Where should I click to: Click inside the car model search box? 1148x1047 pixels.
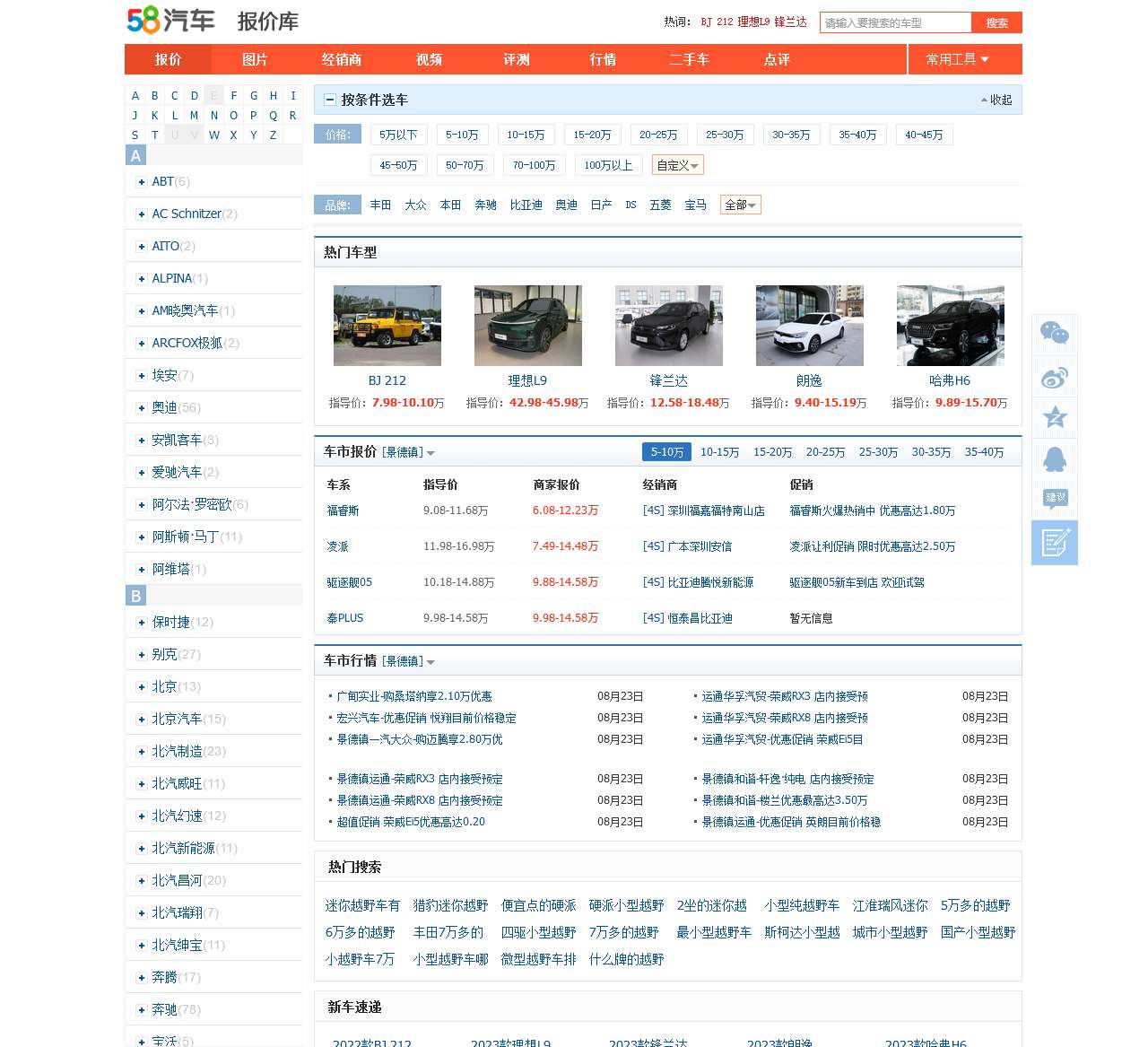(895, 22)
